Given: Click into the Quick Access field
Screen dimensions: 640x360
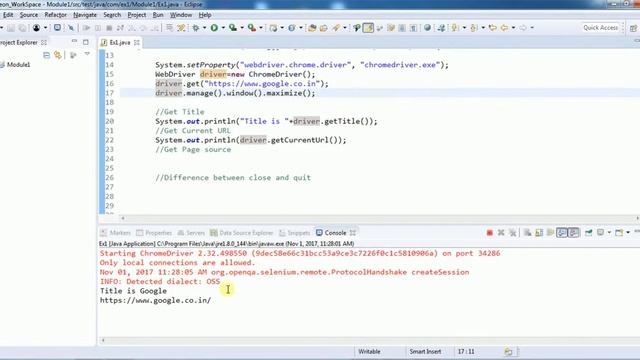Looking at the screenshot, I should [x=600, y=28].
